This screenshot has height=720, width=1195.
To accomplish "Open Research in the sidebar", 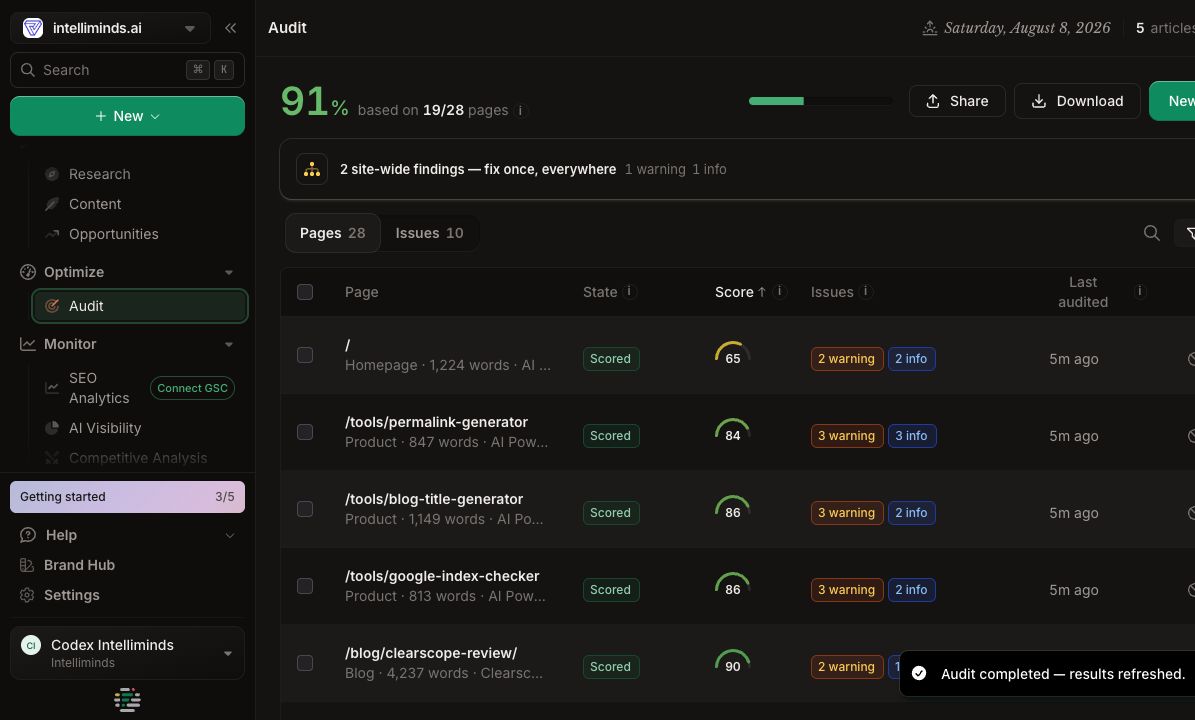I will pyautogui.click(x=99, y=174).
